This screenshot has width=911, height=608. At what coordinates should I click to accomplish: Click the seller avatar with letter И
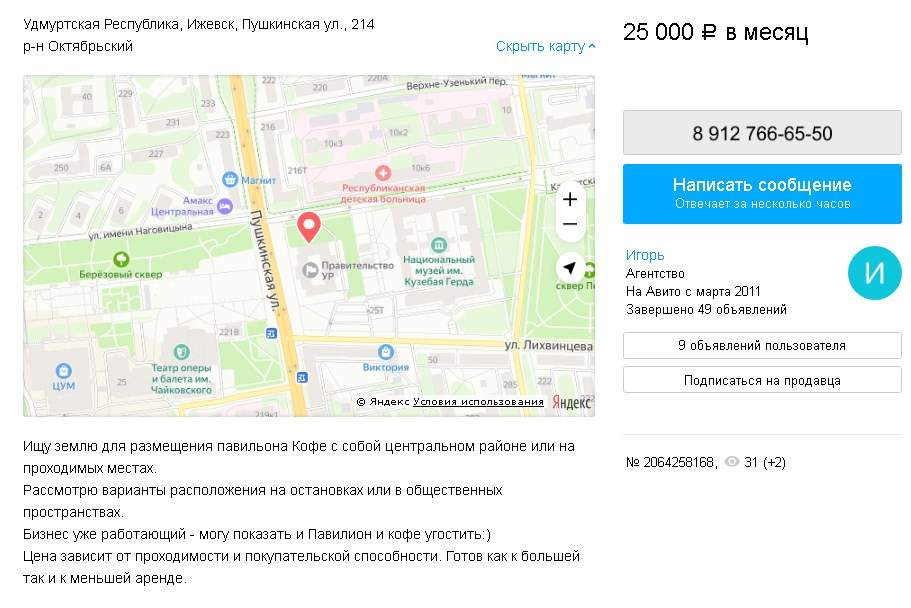(874, 273)
